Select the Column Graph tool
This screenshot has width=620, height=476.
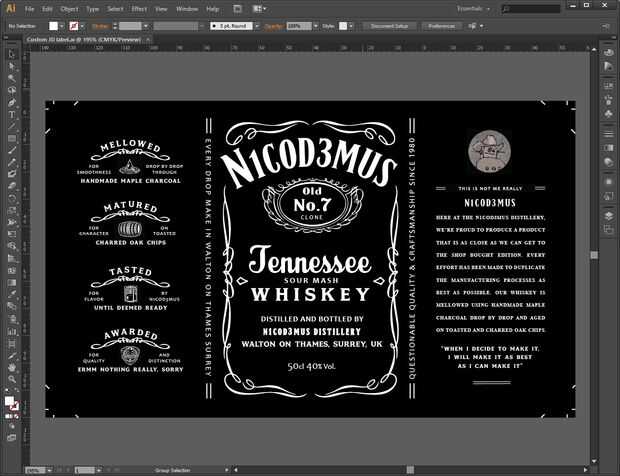[x=12, y=331]
